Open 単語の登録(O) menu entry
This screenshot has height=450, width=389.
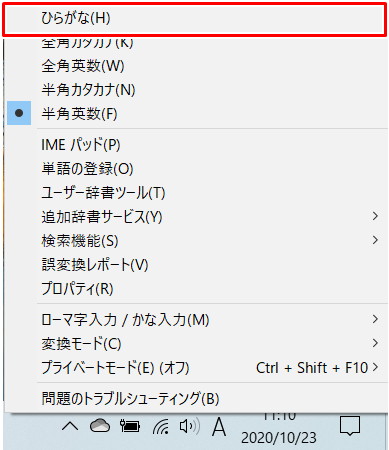coord(196,169)
